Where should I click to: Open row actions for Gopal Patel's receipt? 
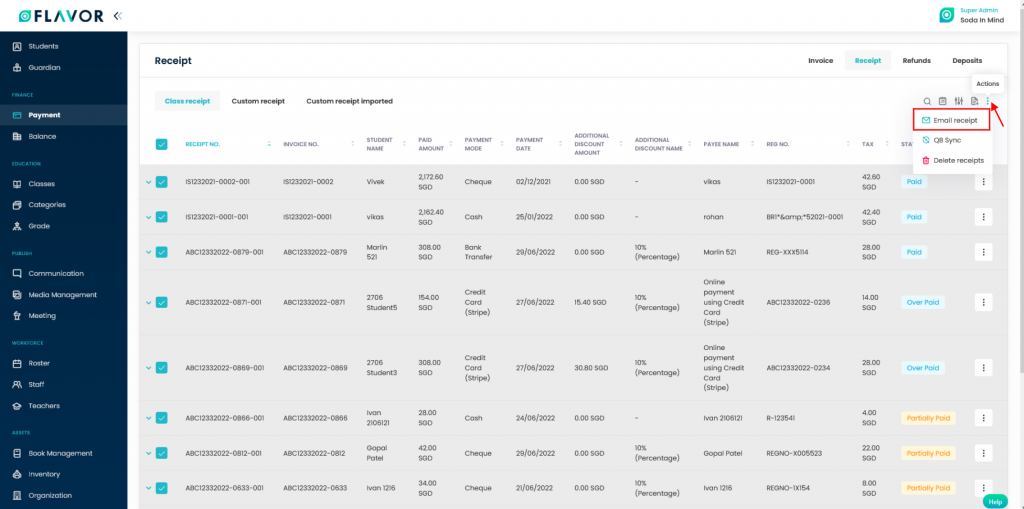[983, 453]
